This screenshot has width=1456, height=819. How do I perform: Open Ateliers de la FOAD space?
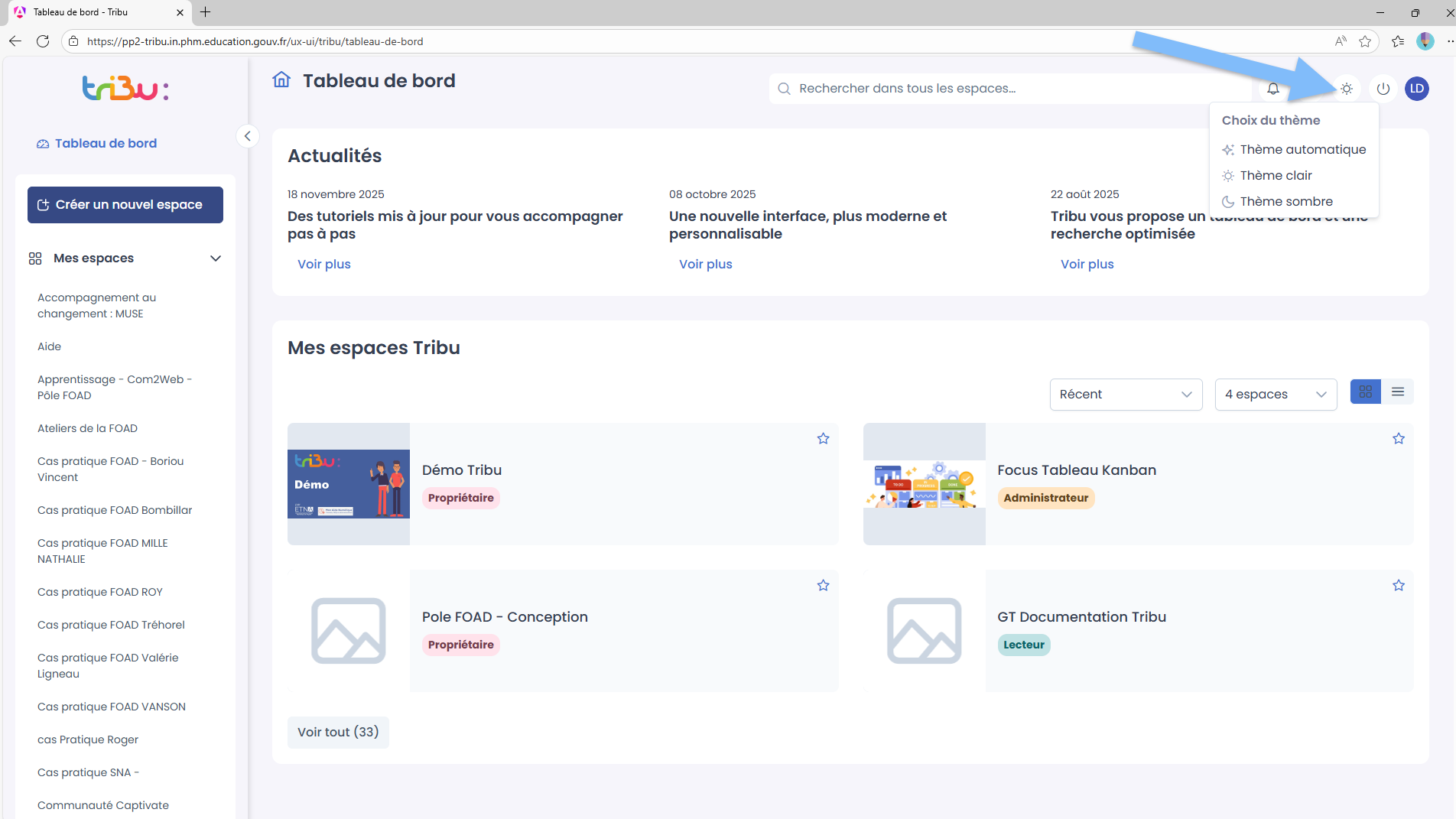(x=87, y=429)
